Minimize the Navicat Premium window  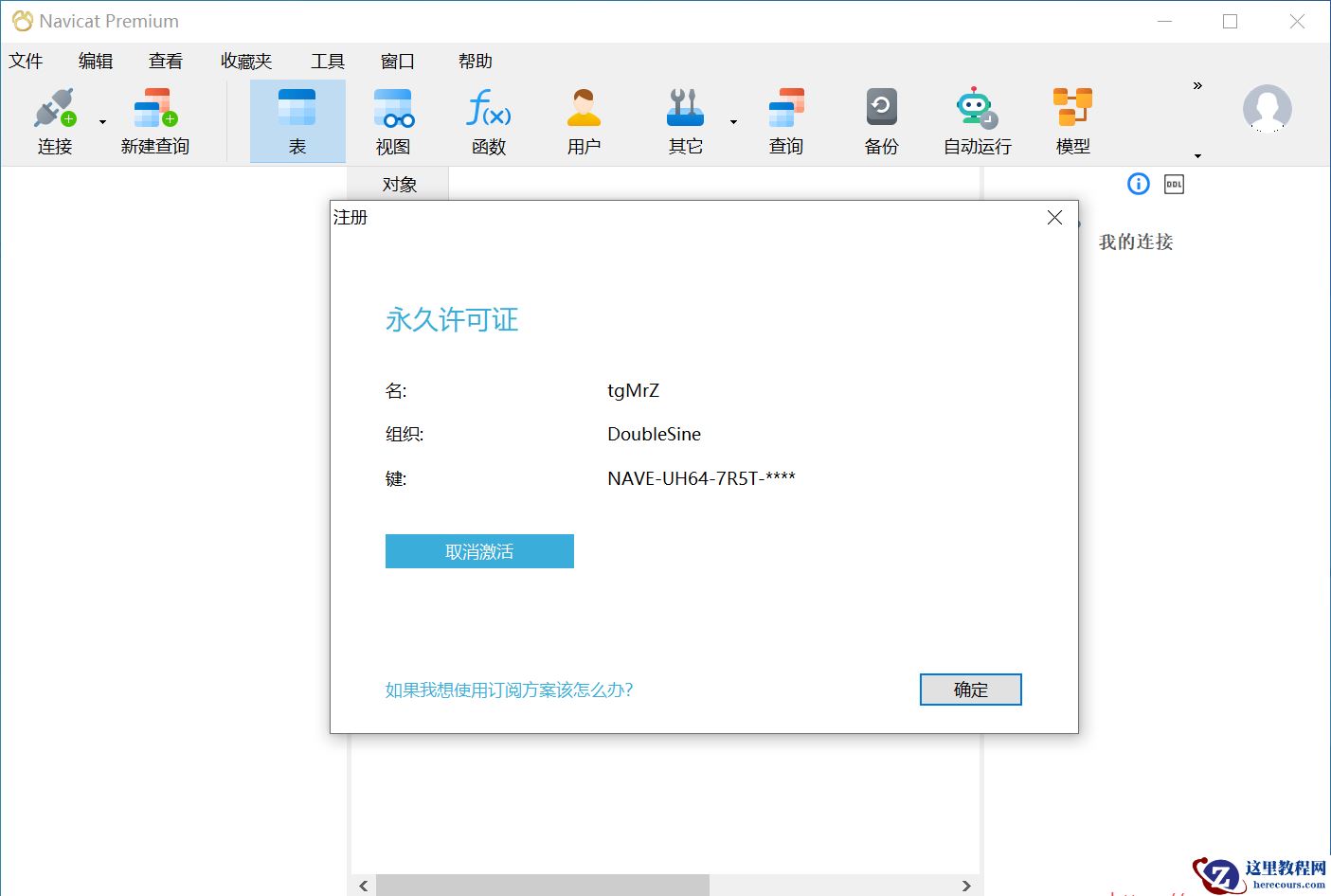coord(1165,22)
